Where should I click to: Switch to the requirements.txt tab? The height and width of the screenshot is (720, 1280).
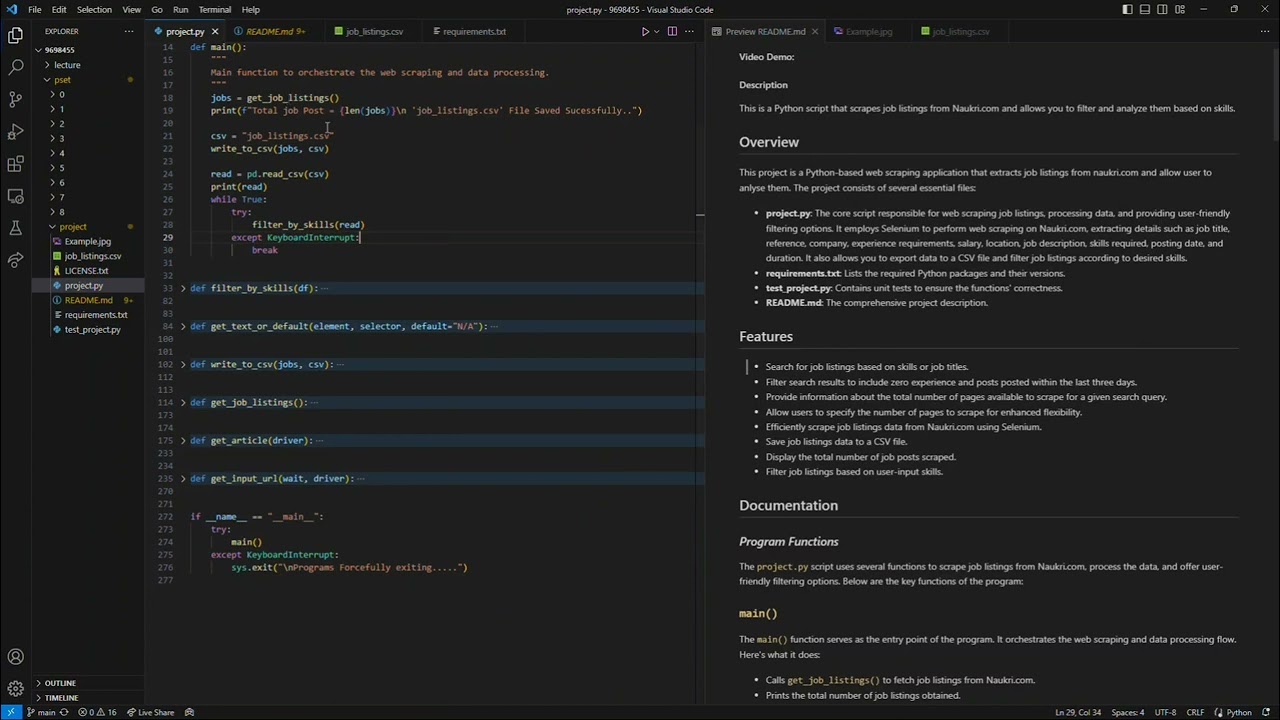pyautogui.click(x=474, y=31)
